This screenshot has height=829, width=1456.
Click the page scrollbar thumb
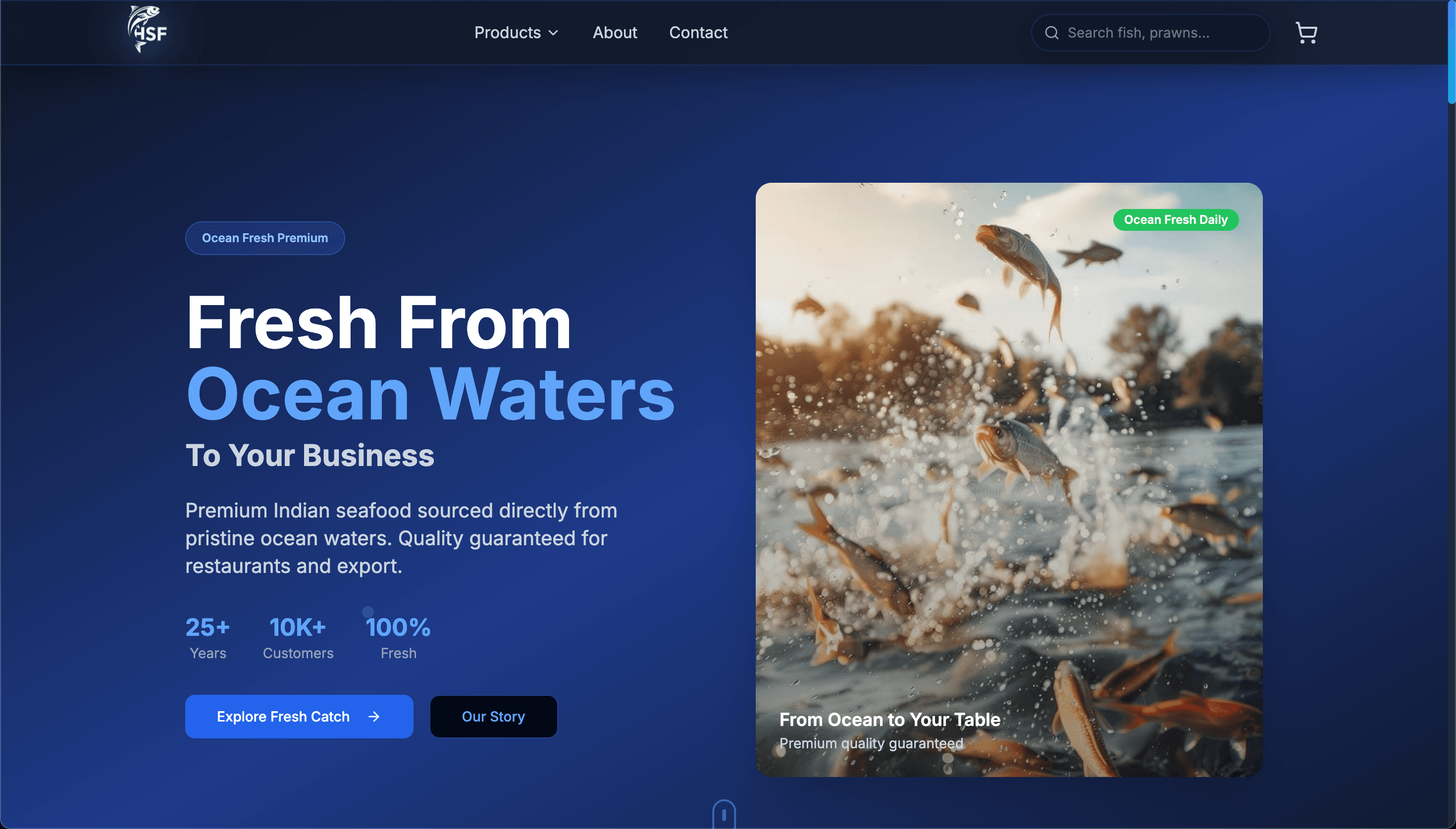point(1452,51)
